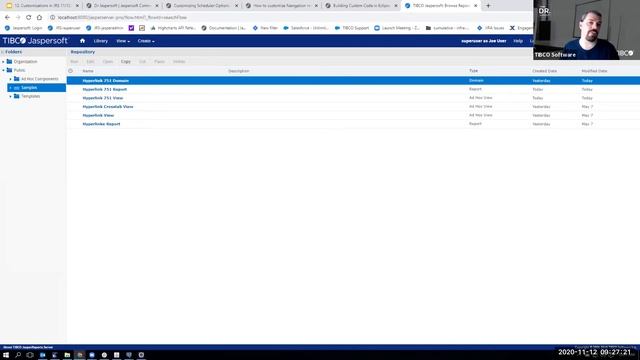The image size is (640, 360).
Task: Click the Organization folder icon
Action: (9, 62)
